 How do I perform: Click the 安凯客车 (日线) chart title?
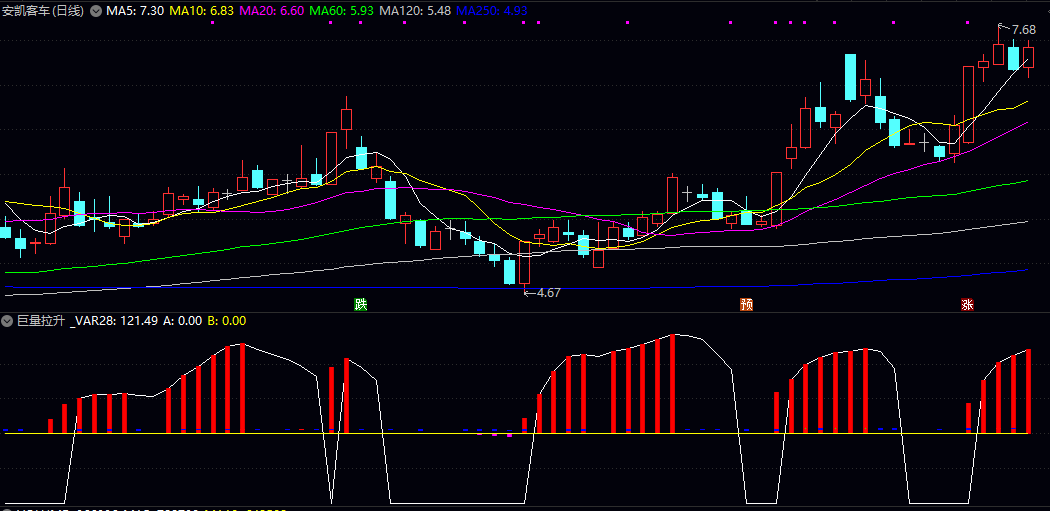click(44, 11)
